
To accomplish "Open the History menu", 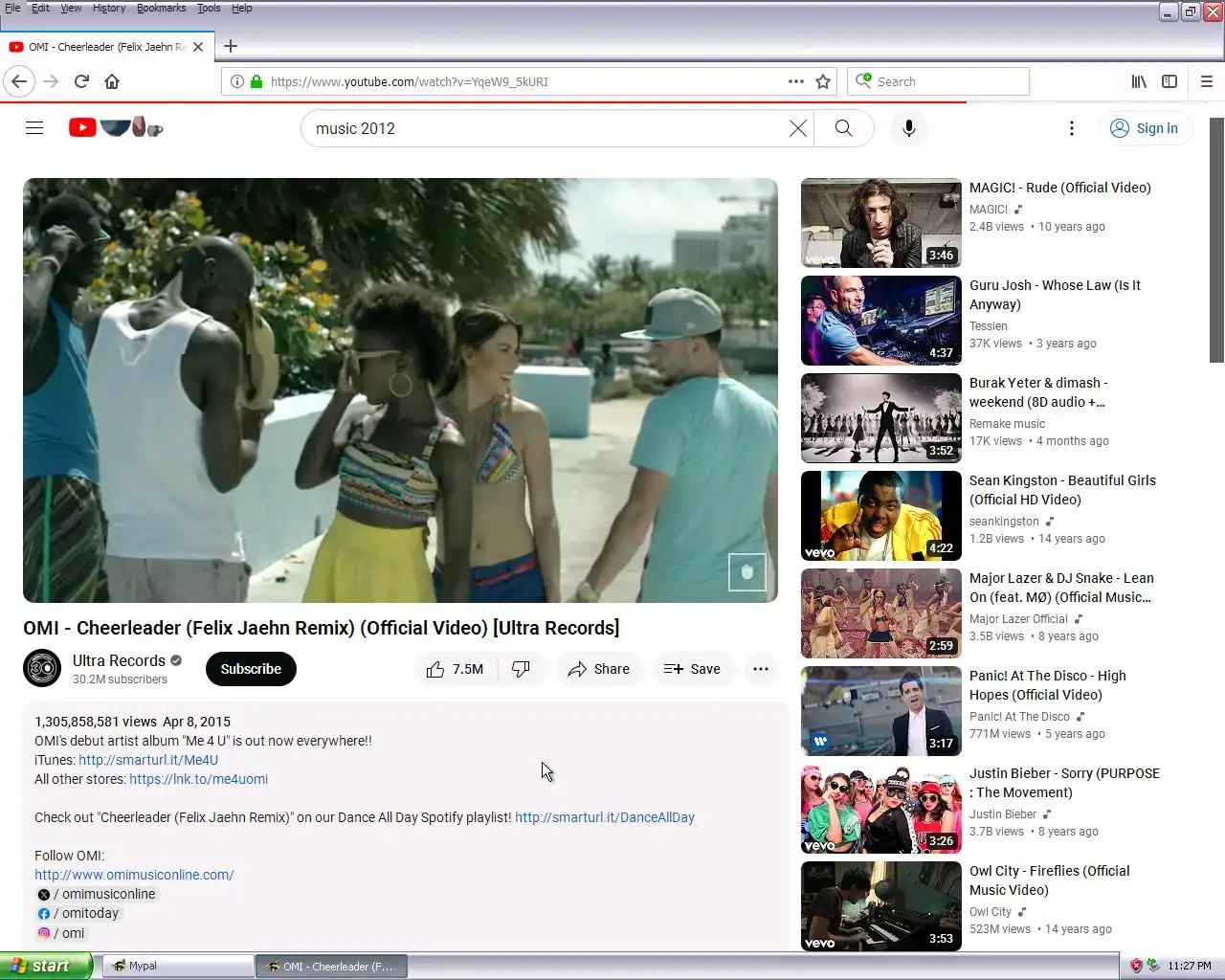I will [109, 8].
